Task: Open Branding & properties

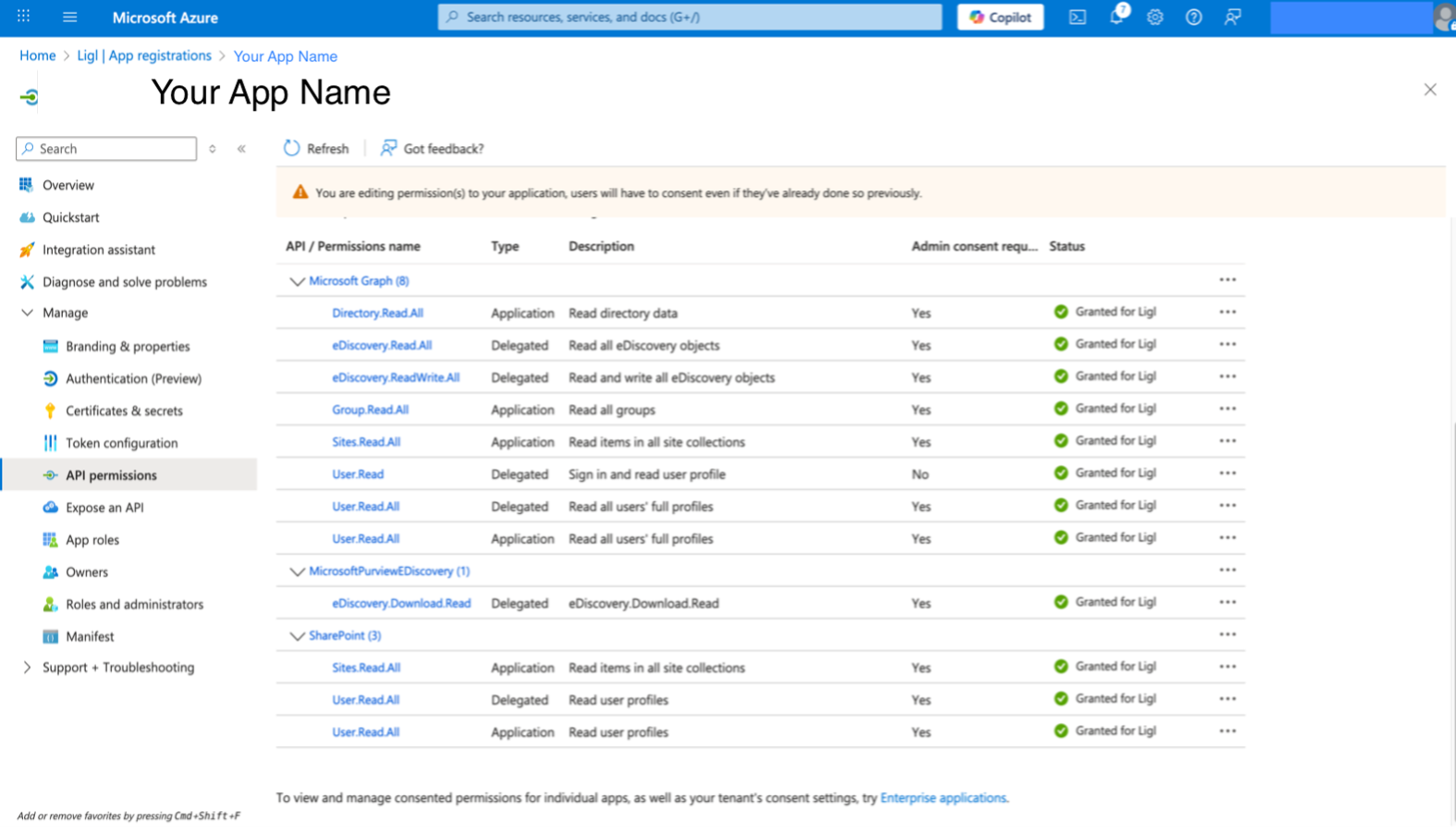Action: 128,346
